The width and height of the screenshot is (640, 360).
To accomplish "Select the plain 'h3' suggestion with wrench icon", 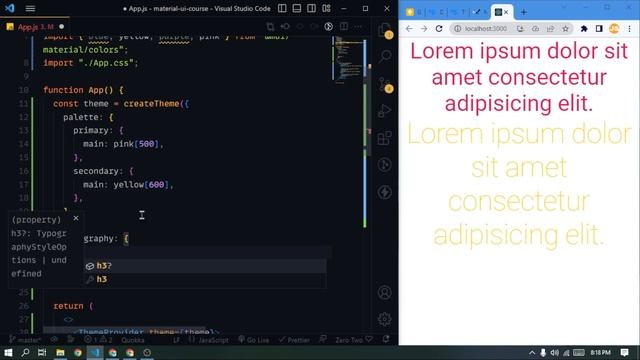I will [206, 279].
